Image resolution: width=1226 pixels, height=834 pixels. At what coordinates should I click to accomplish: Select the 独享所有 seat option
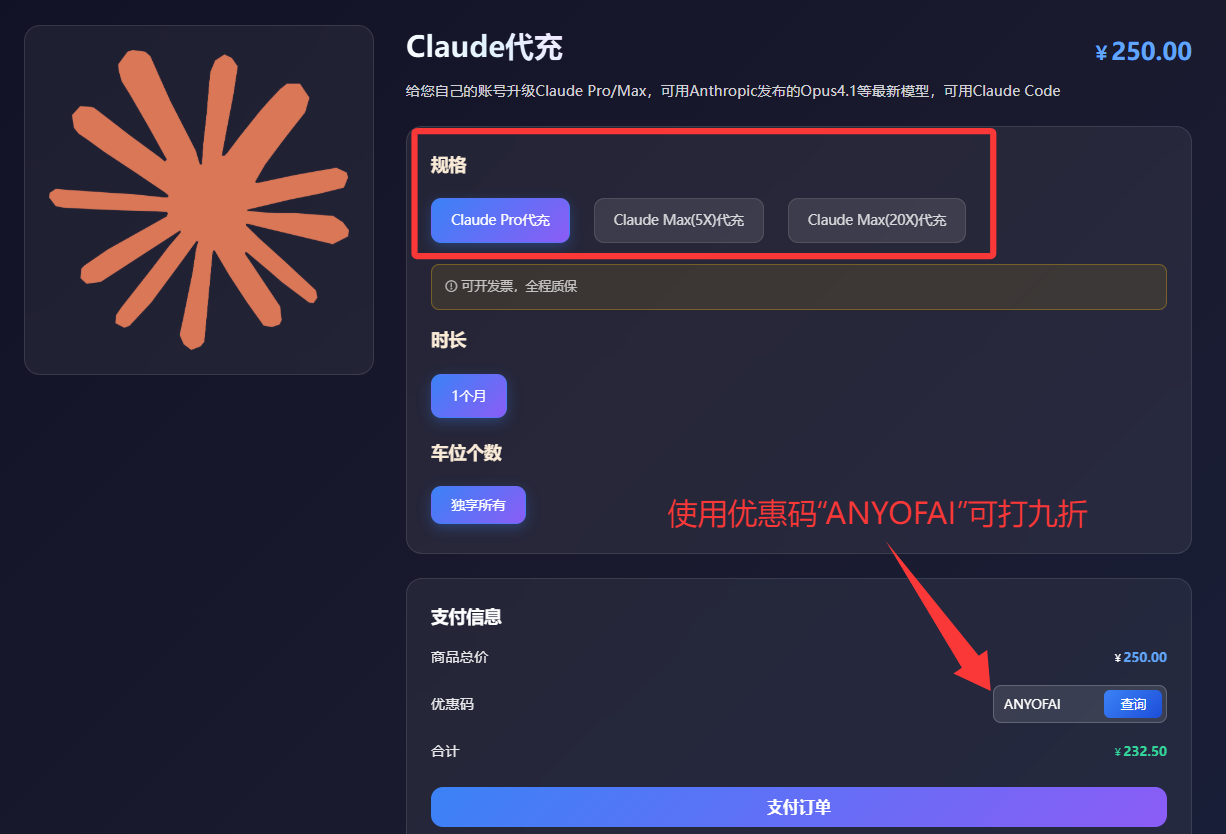(478, 505)
